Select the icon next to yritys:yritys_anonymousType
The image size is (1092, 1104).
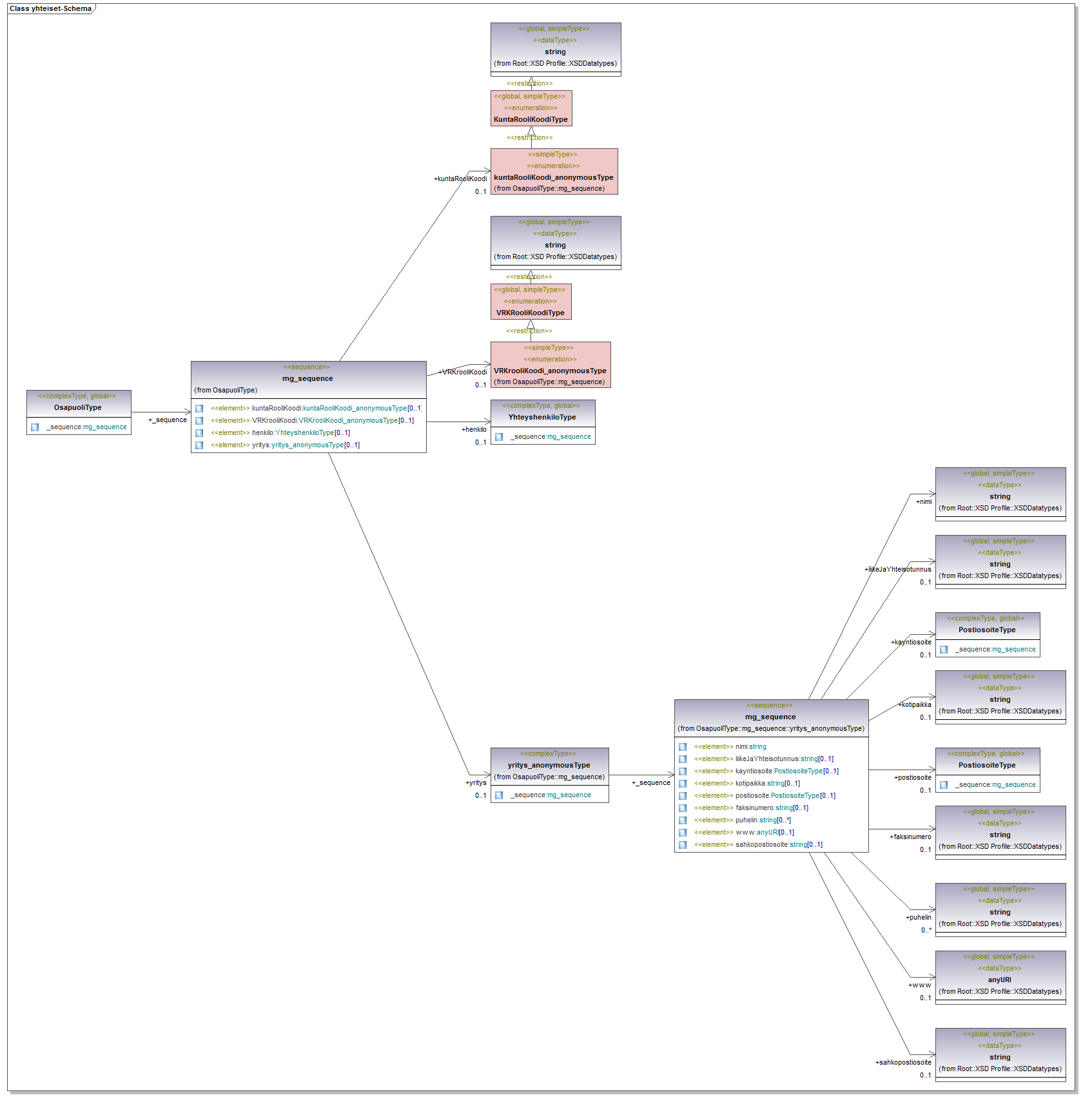[199, 445]
